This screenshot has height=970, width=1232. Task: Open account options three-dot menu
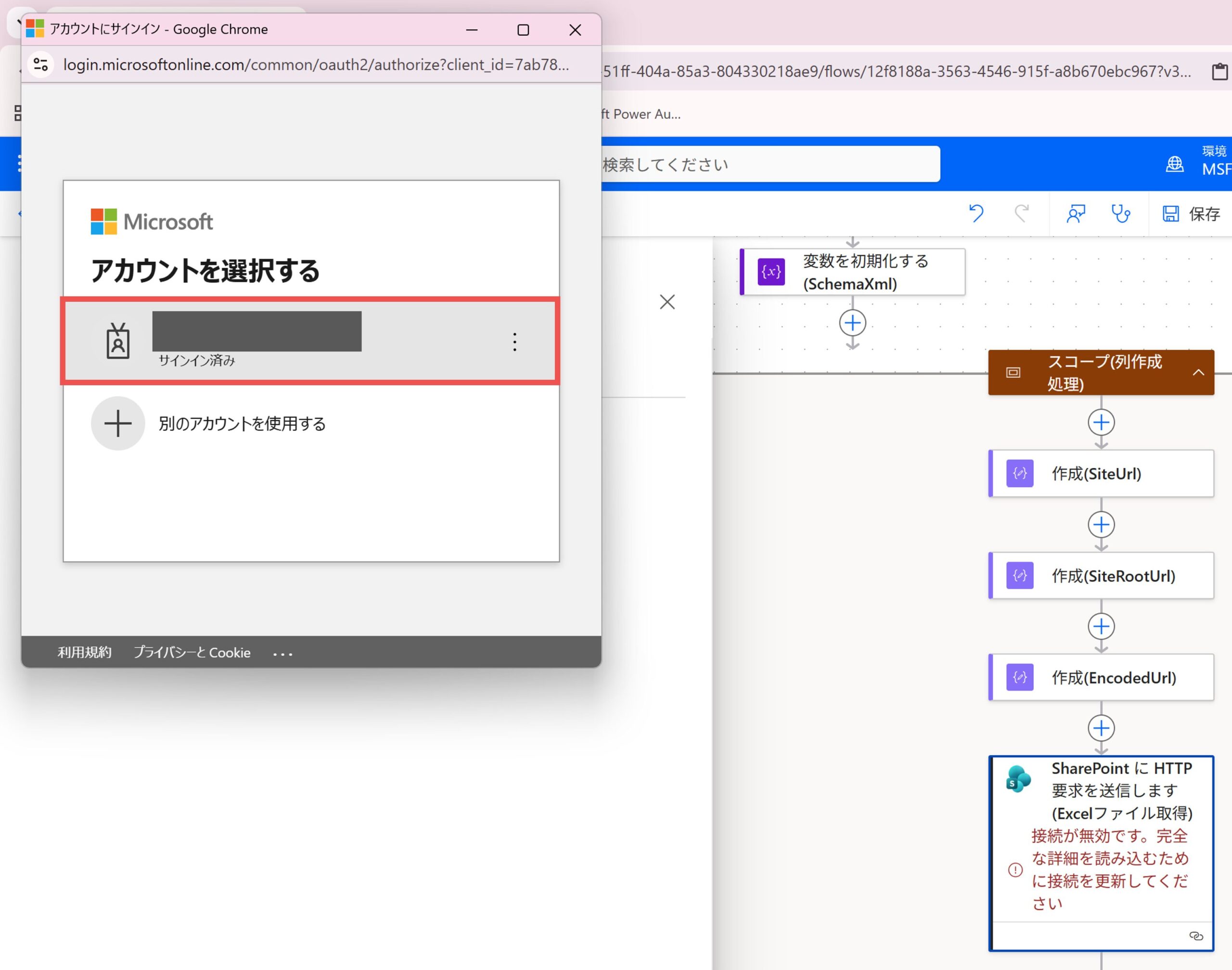[x=514, y=341]
